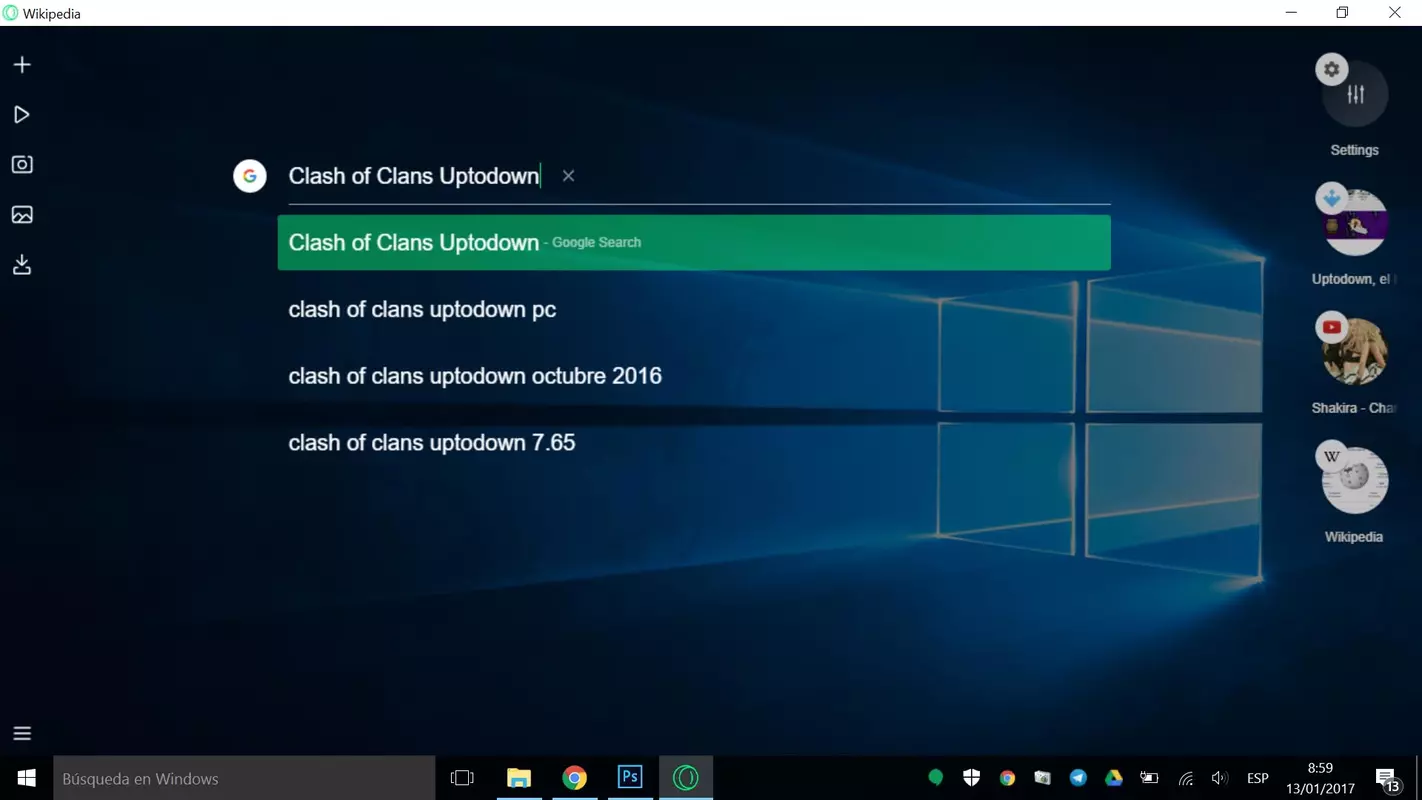The width and height of the screenshot is (1422, 800).
Task: Click the Google search engine icon
Action: point(250,176)
